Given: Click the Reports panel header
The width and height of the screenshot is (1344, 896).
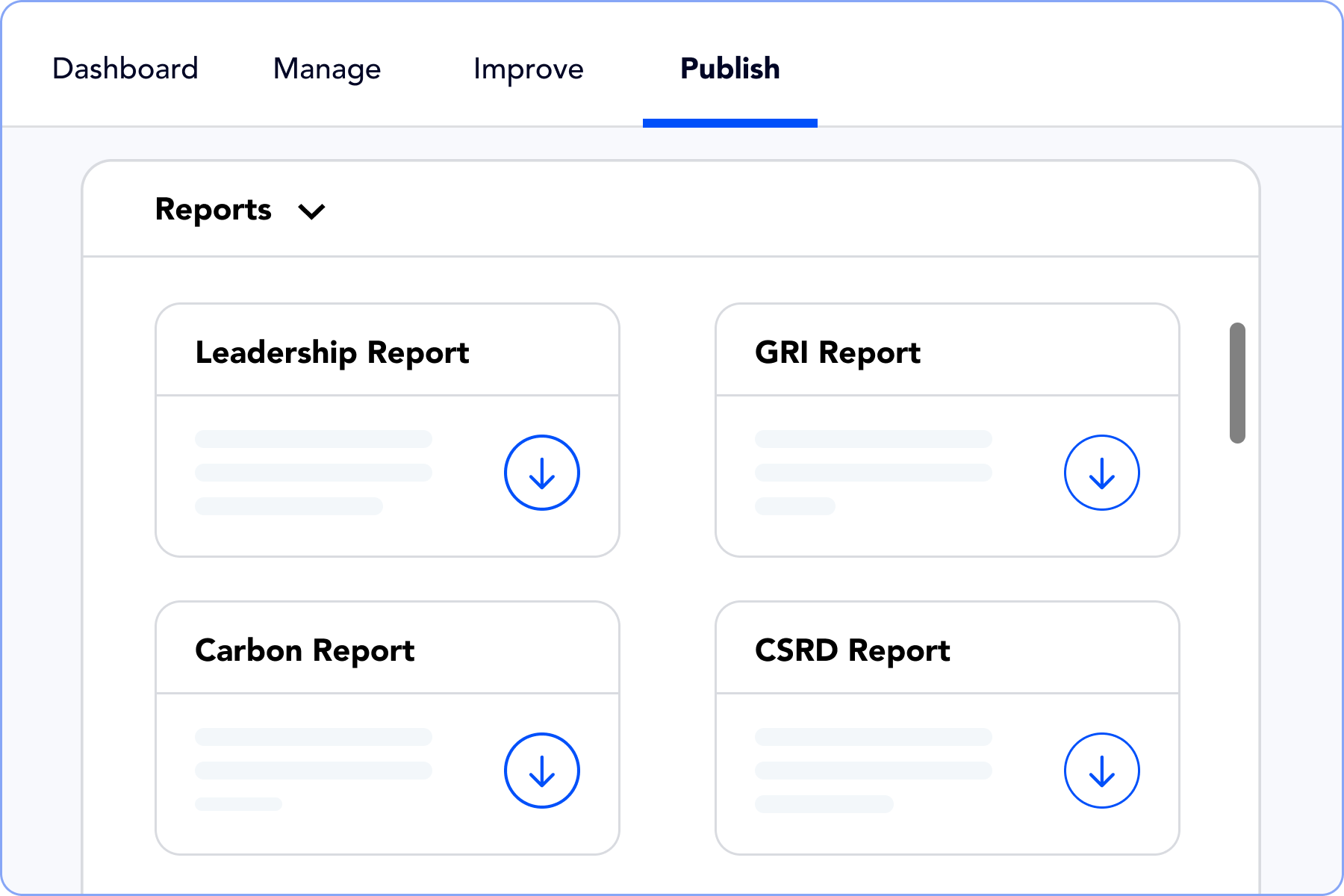Looking at the screenshot, I should pos(214,210).
